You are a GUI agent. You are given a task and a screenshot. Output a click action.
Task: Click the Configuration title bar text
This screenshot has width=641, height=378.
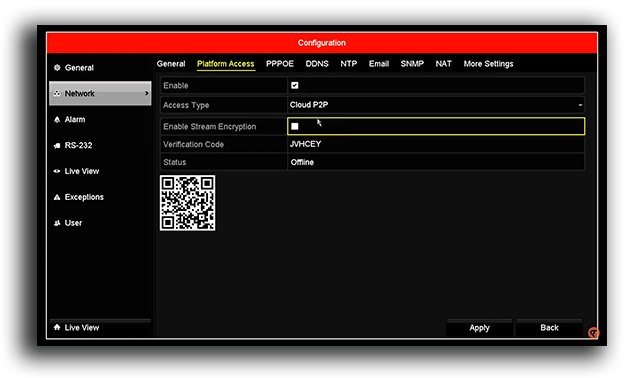(x=322, y=43)
